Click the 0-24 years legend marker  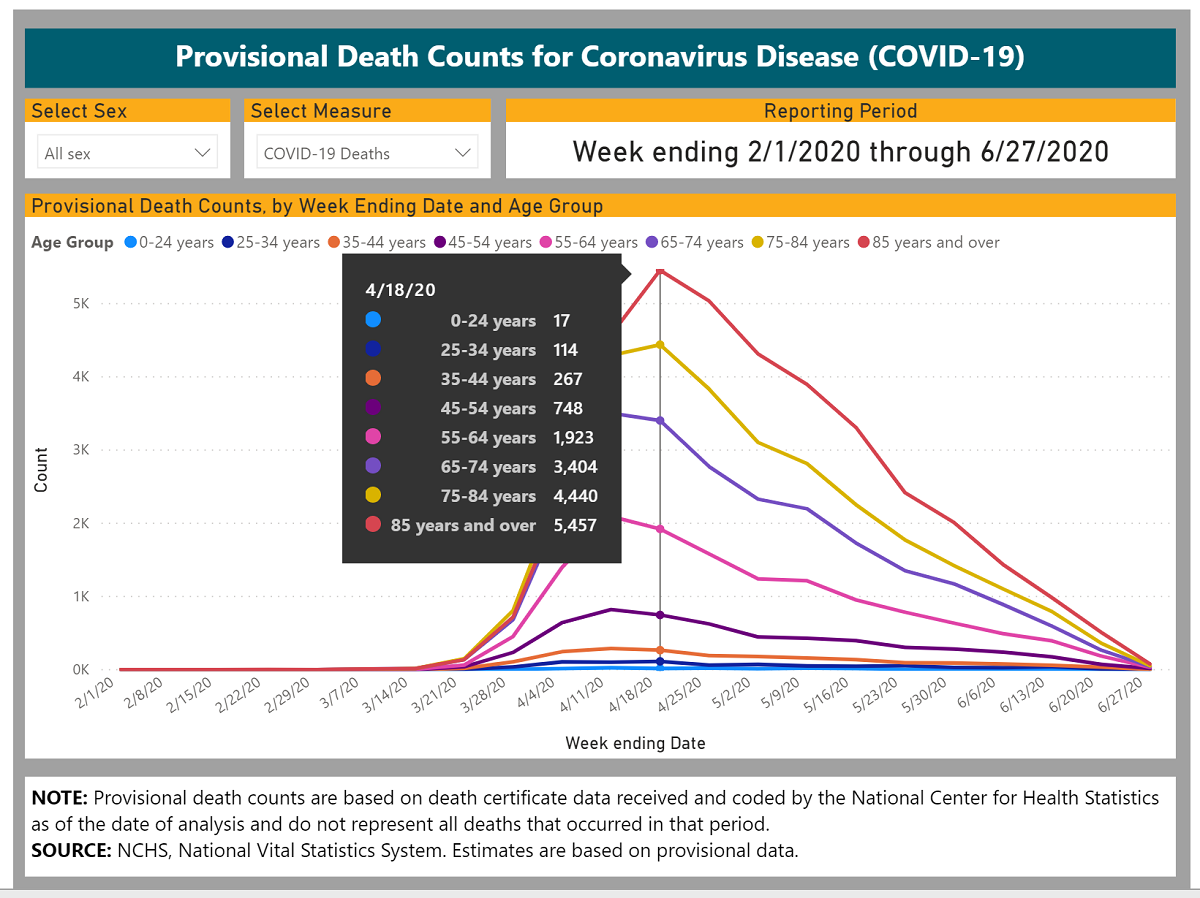(130, 242)
